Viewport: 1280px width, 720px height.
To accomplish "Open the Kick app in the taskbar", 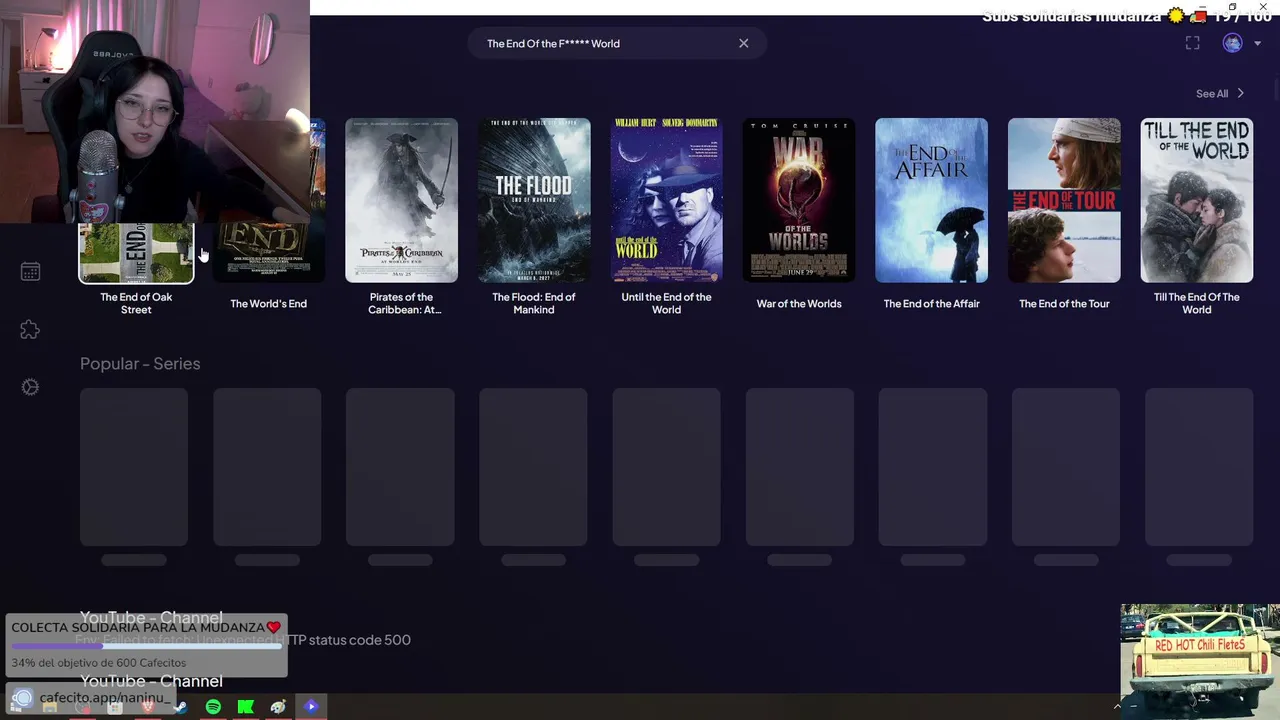I will click(x=245, y=707).
